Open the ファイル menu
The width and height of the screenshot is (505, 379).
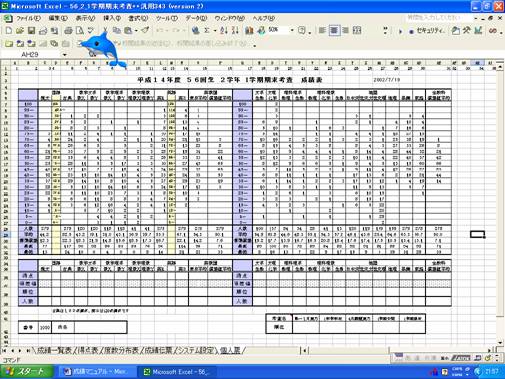pos(28,18)
